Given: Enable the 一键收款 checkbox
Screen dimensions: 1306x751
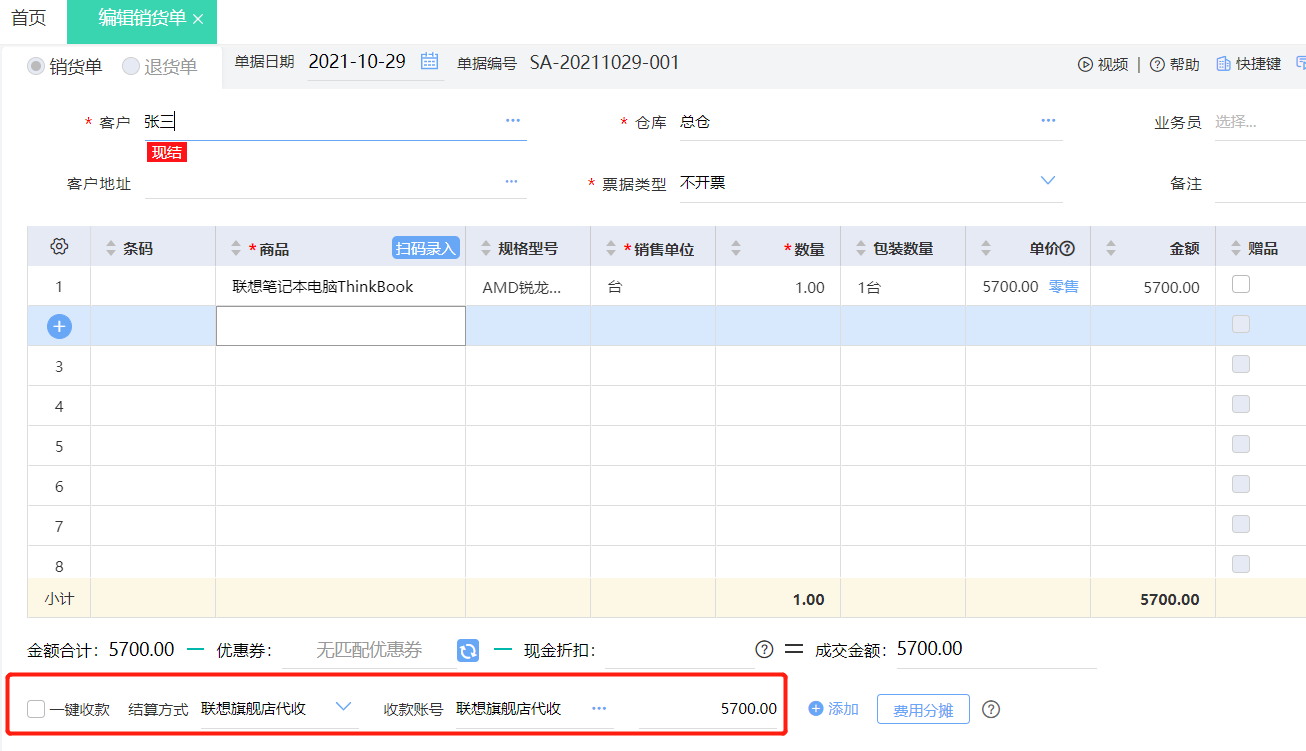Looking at the screenshot, I should (36, 709).
